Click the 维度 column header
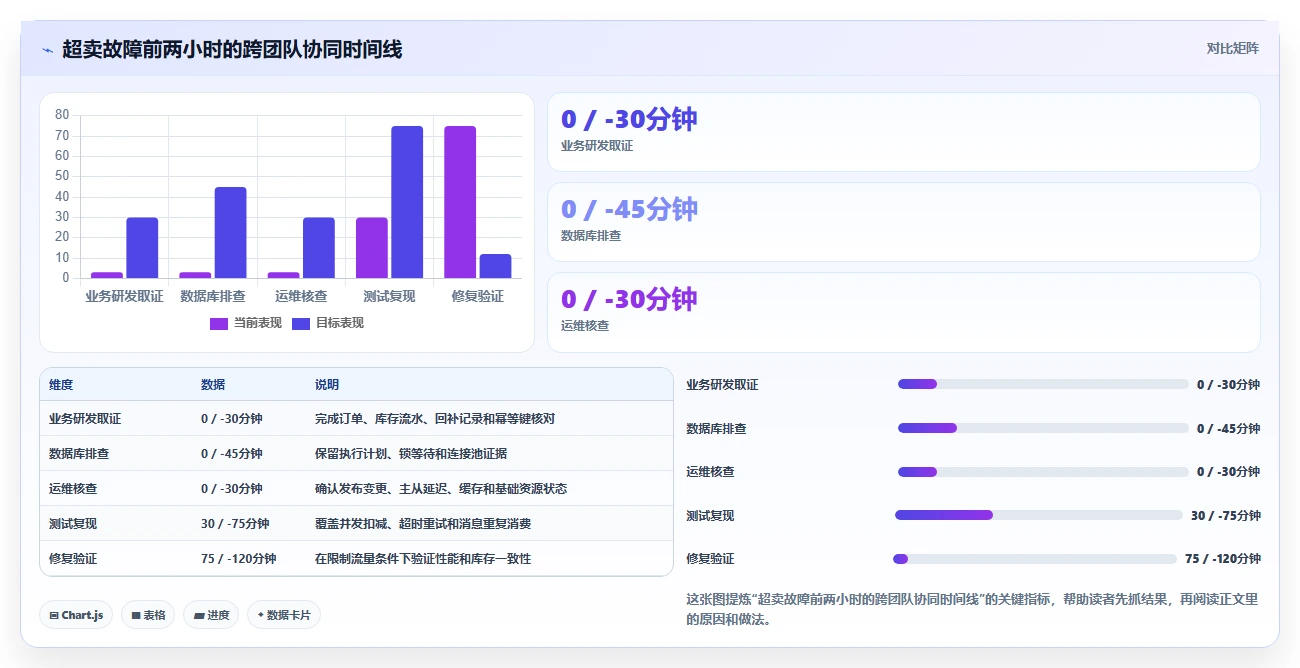Screen dimensions: 1300x668 (x=61, y=385)
